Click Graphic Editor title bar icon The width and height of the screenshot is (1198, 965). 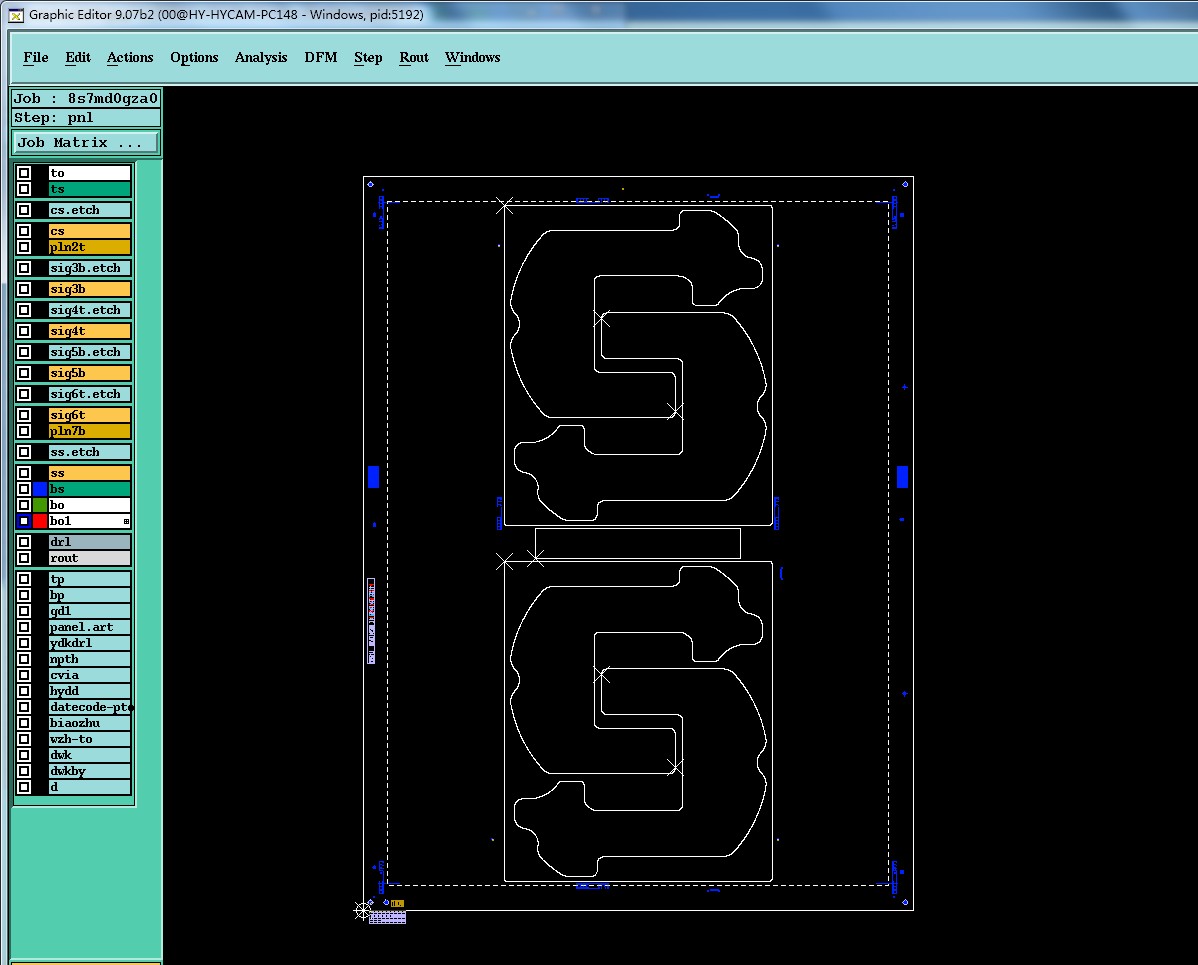16,15
